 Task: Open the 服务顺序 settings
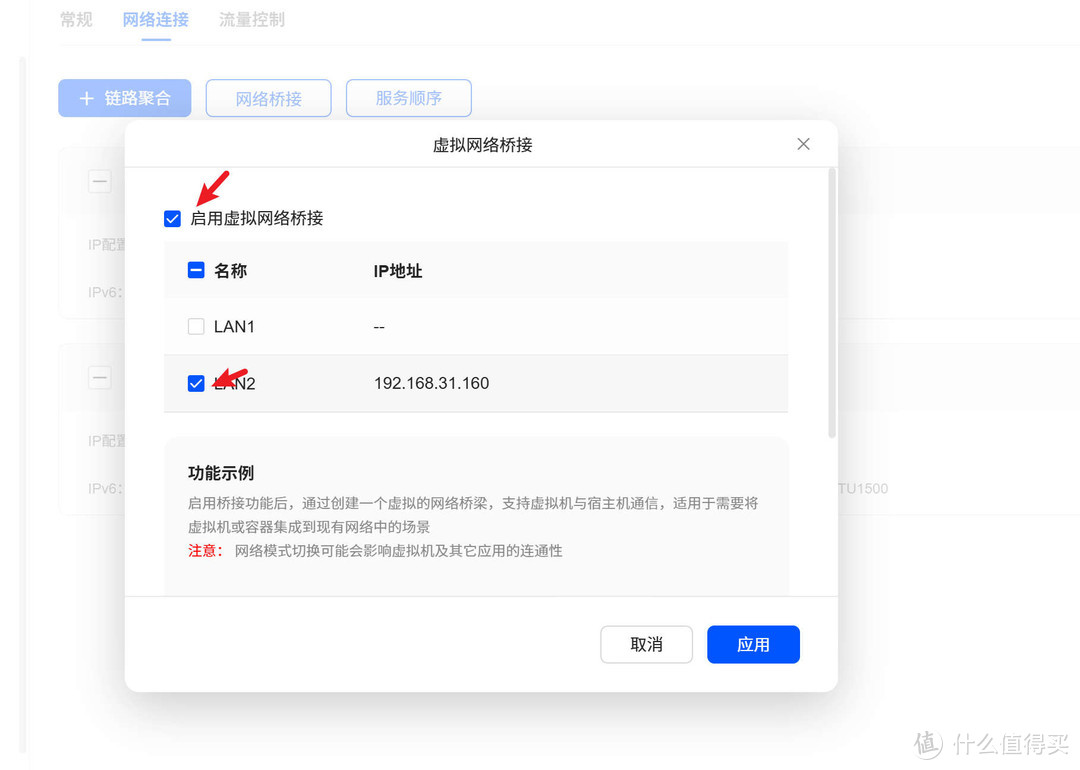(408, 97)
